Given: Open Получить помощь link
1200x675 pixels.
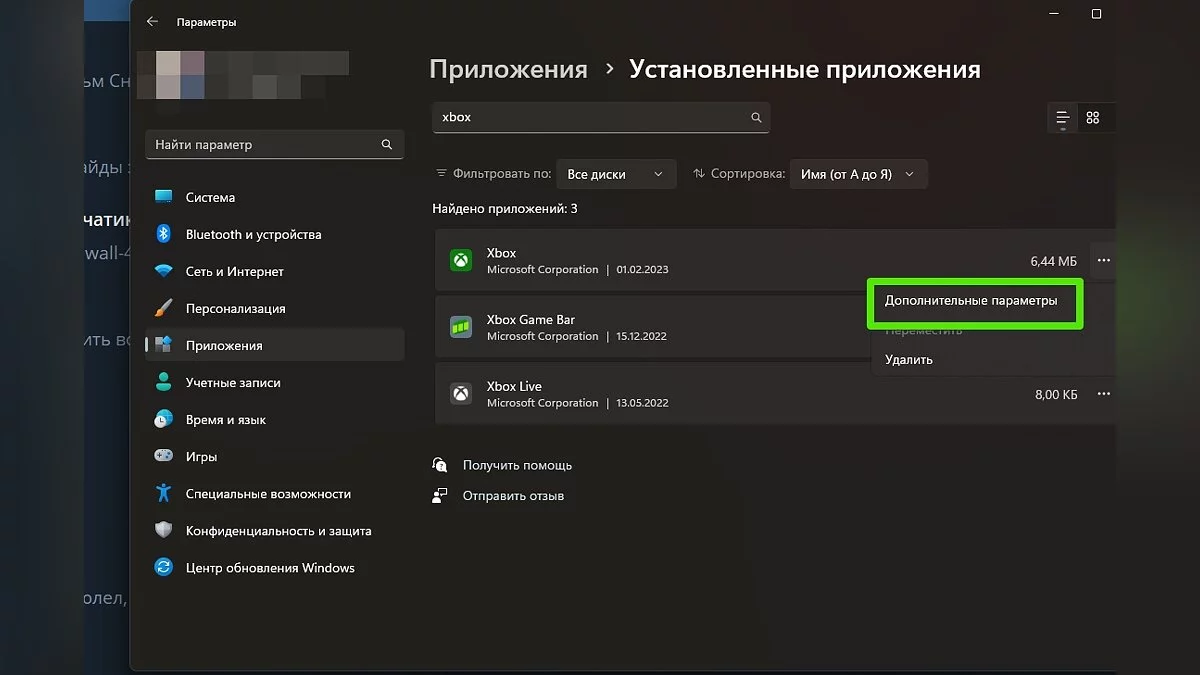Looking at the screenshot, I should [x=517, y=465].
